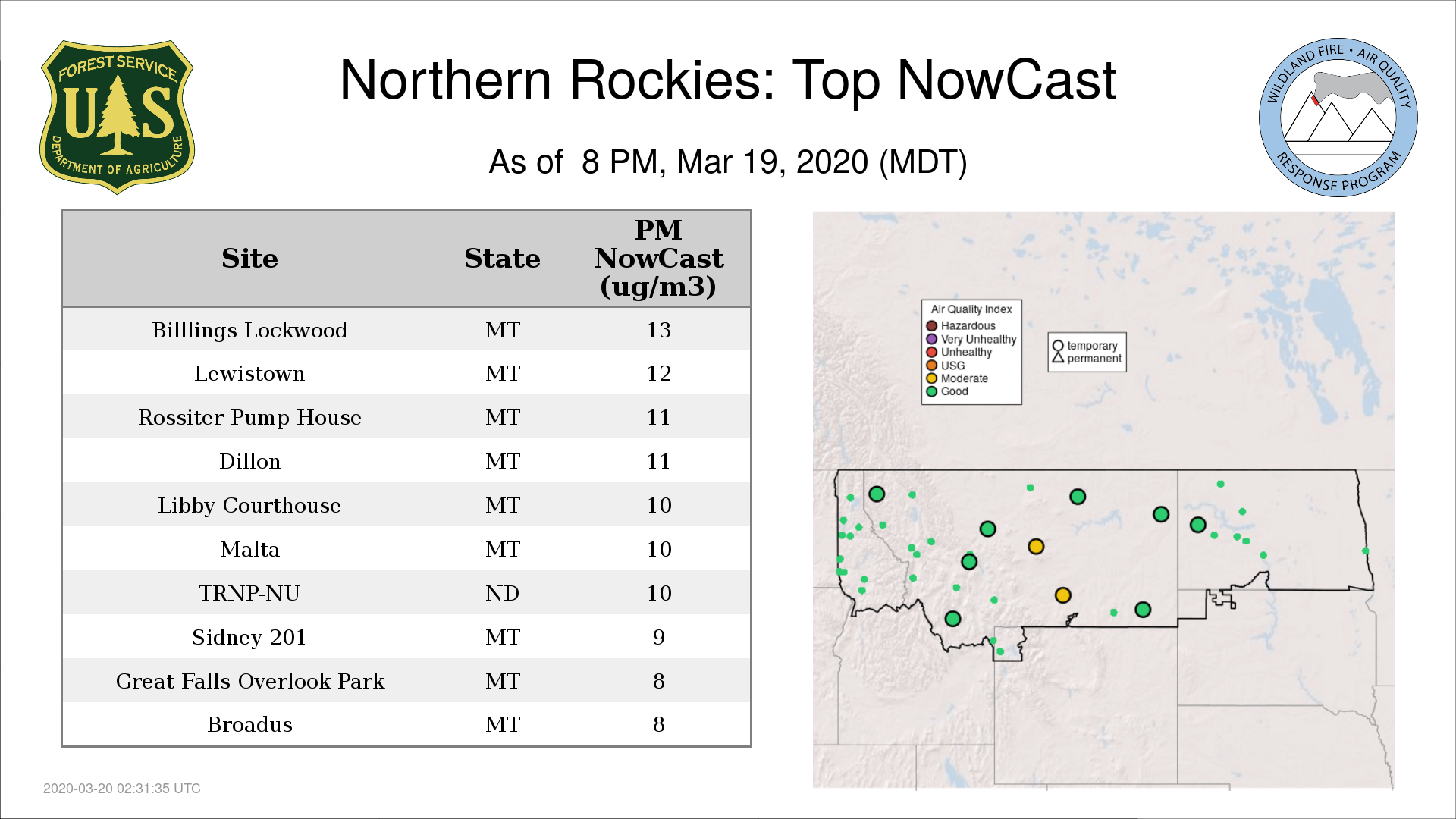1456x819 pixels.
Task: Click the Wildland Fire Air Quality Response Program logo
Action: [1338, 118]
